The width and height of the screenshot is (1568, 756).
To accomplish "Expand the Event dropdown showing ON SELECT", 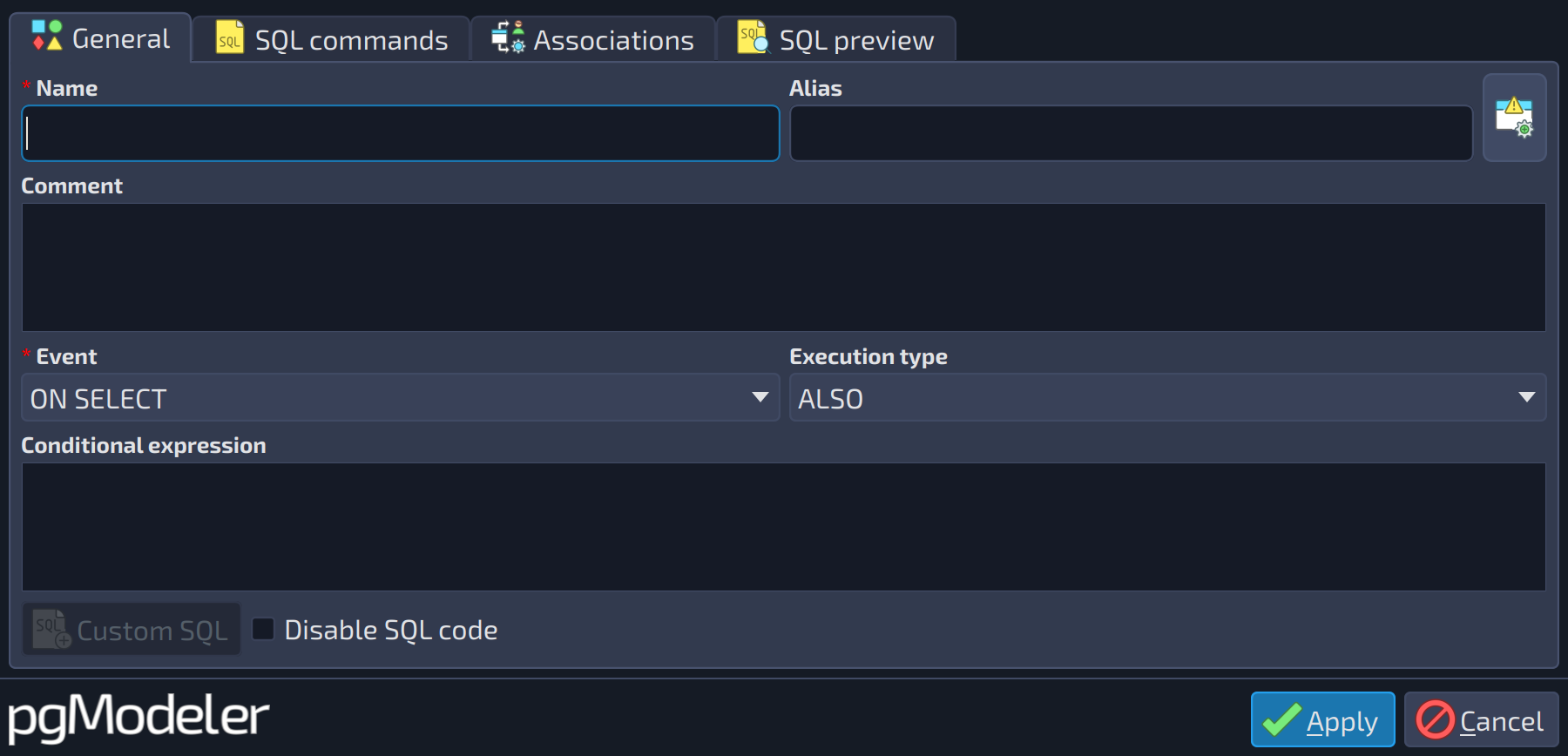I will (x=401, y=398).
